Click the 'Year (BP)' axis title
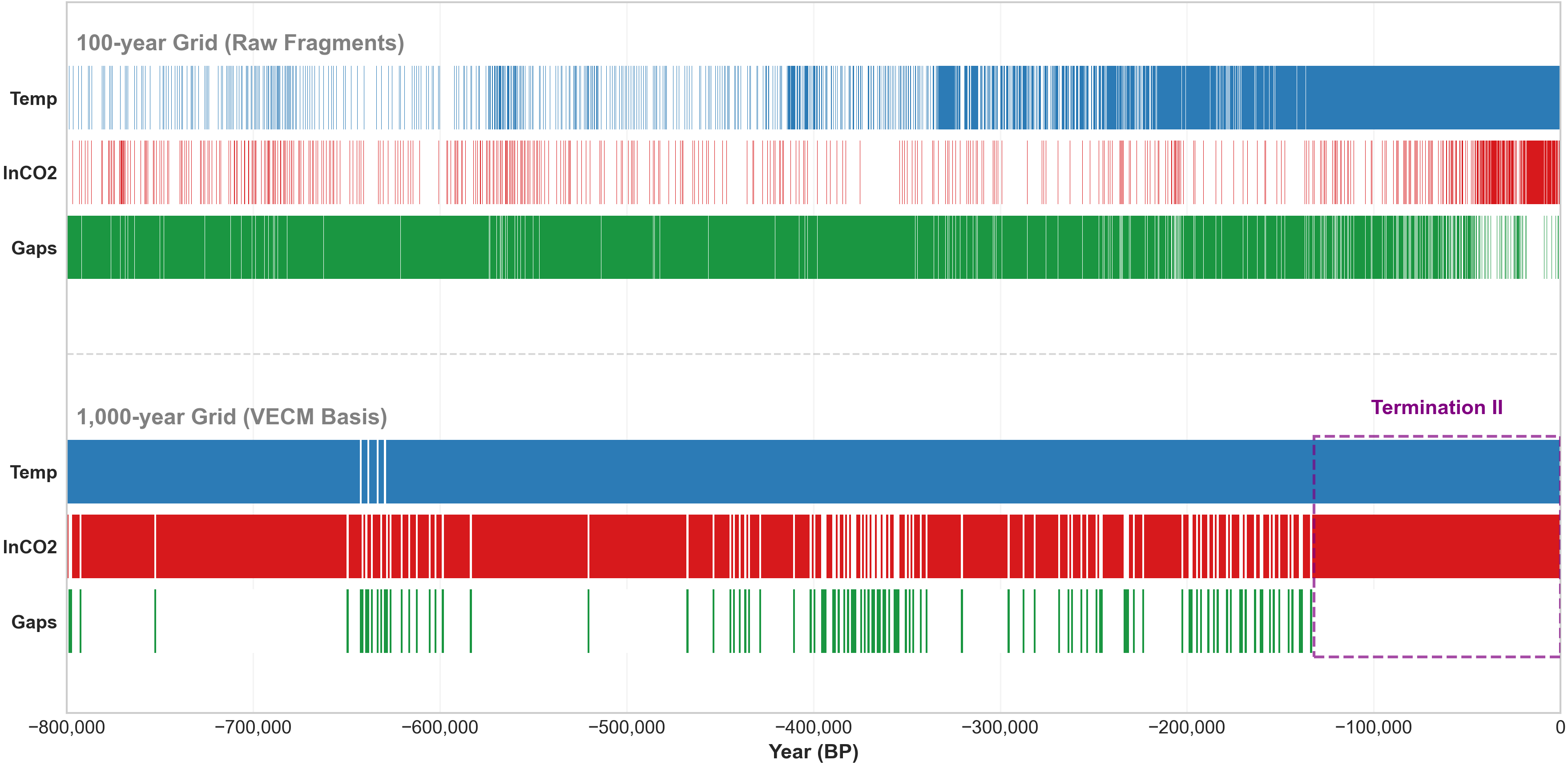Image resolution: width=1568 pixels, height=765 pixels. click(x=813, y=751)
